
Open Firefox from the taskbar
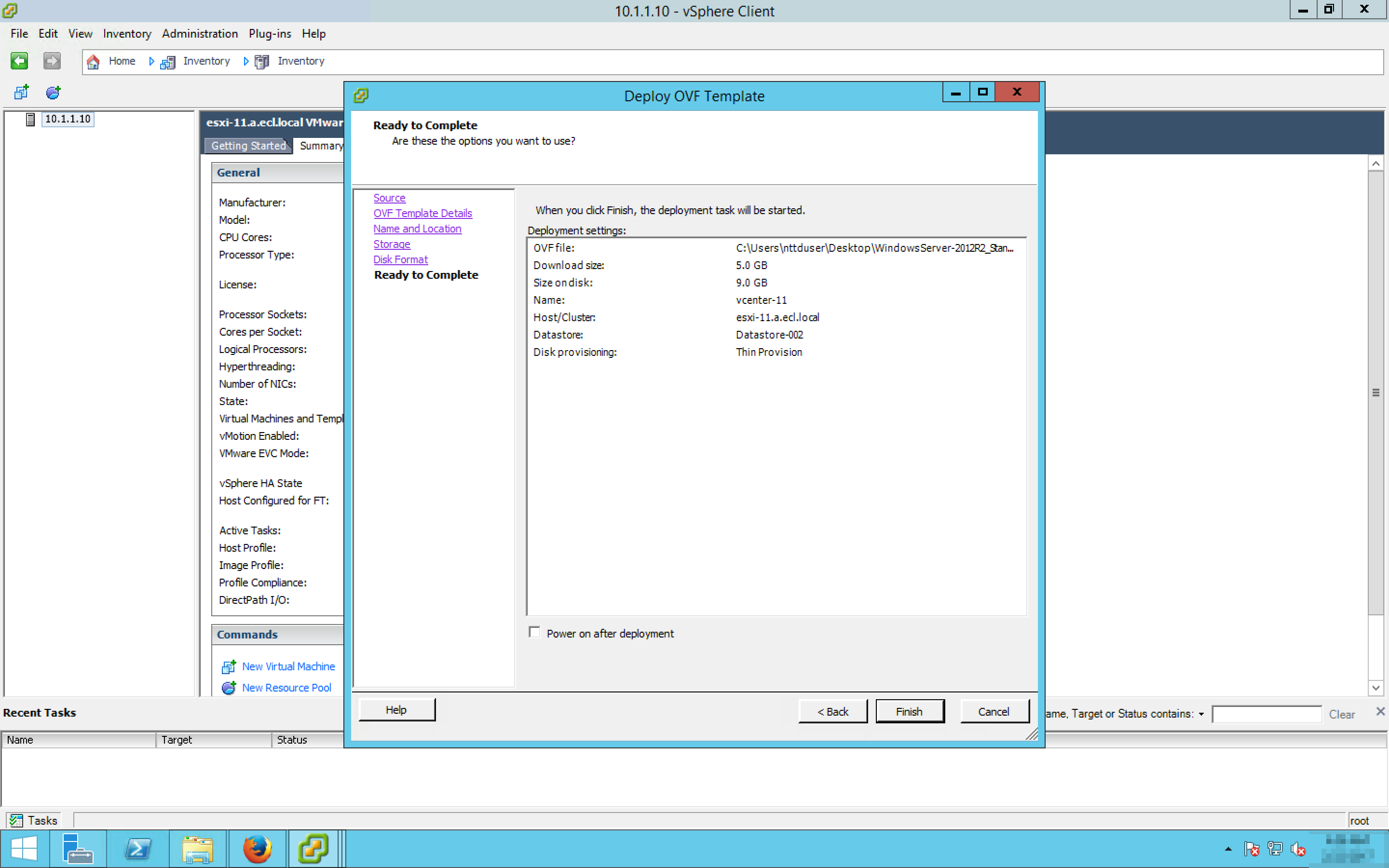[257, 849]
